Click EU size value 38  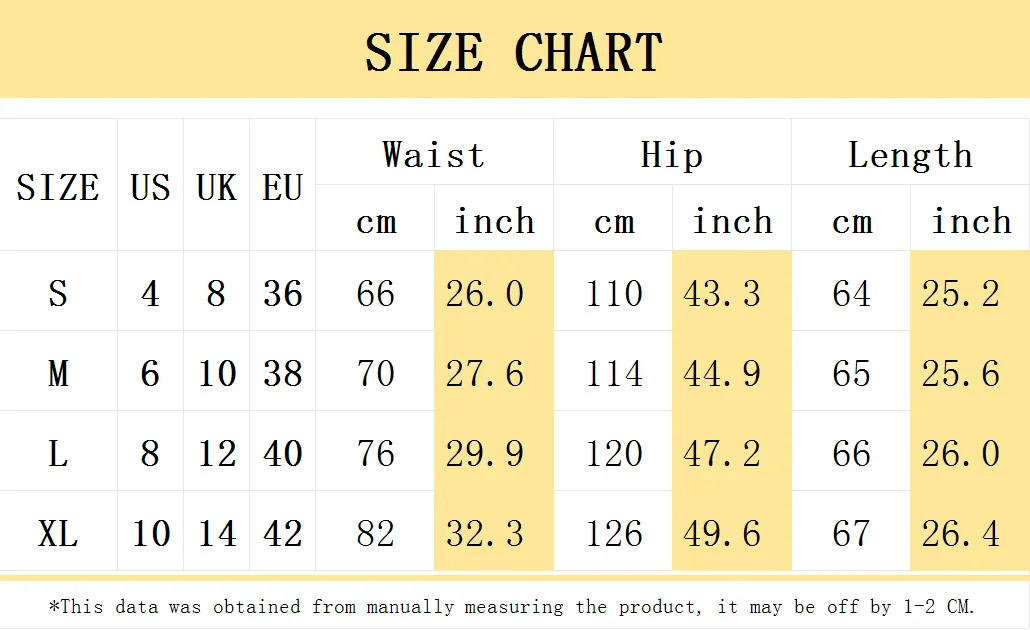tap(282, 373)
